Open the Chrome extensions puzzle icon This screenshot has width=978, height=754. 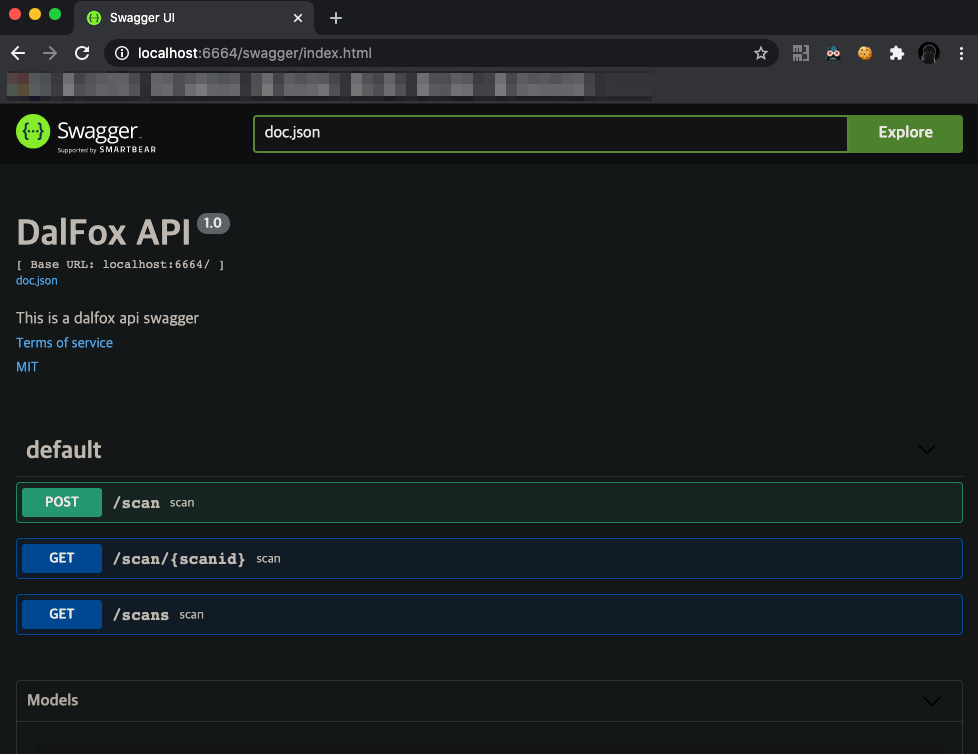[897, 53]
